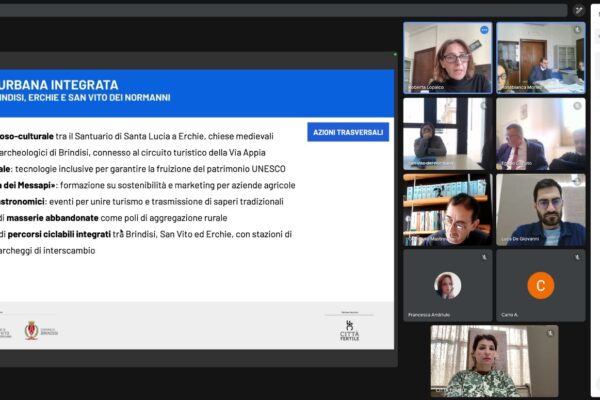Select the bottom participant's video tile
The height and width of the screenshot is (400, 600).
click(x=494, y=361)
